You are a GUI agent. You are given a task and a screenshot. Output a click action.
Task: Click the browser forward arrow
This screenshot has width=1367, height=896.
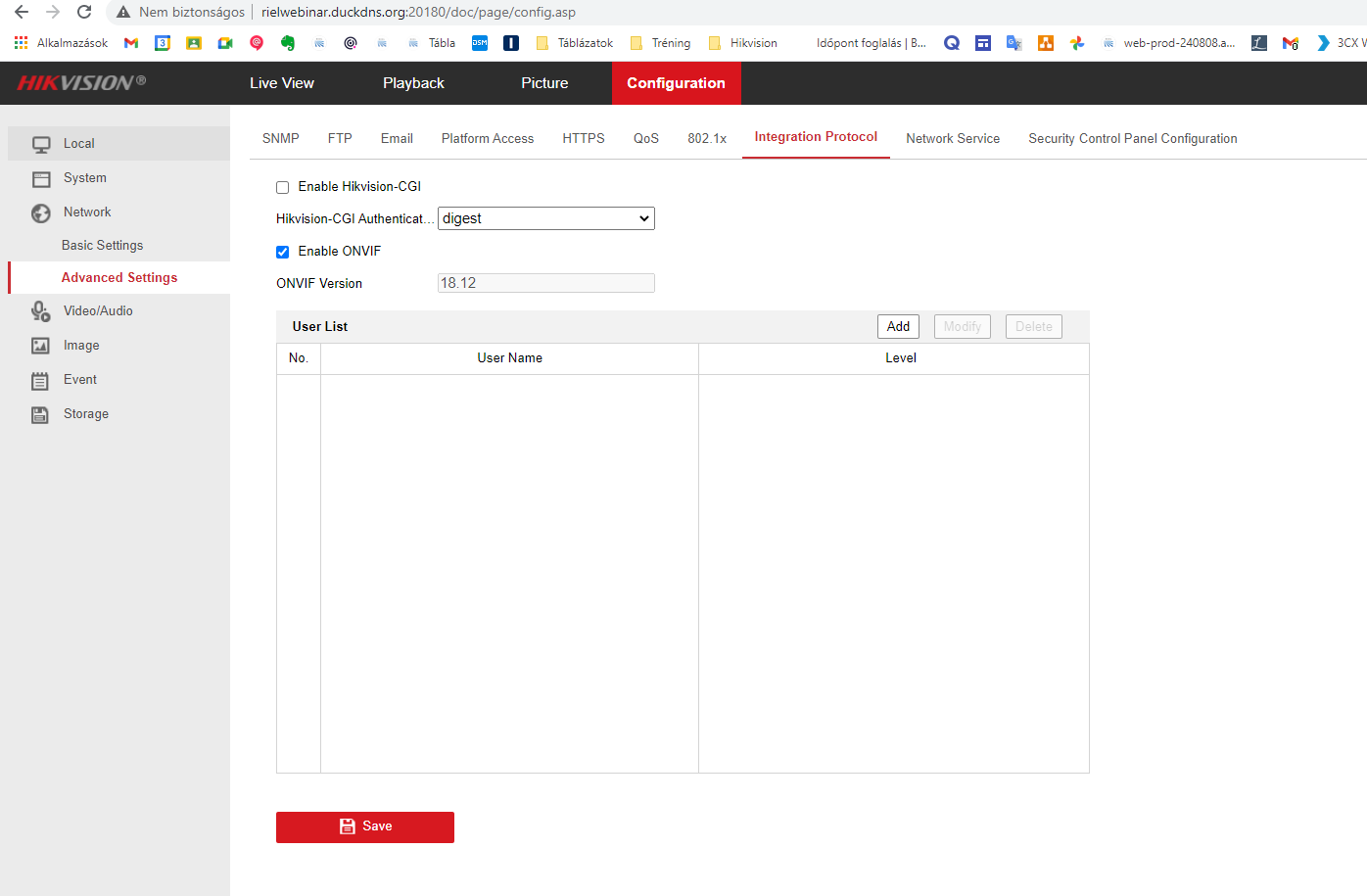[53, 12]
